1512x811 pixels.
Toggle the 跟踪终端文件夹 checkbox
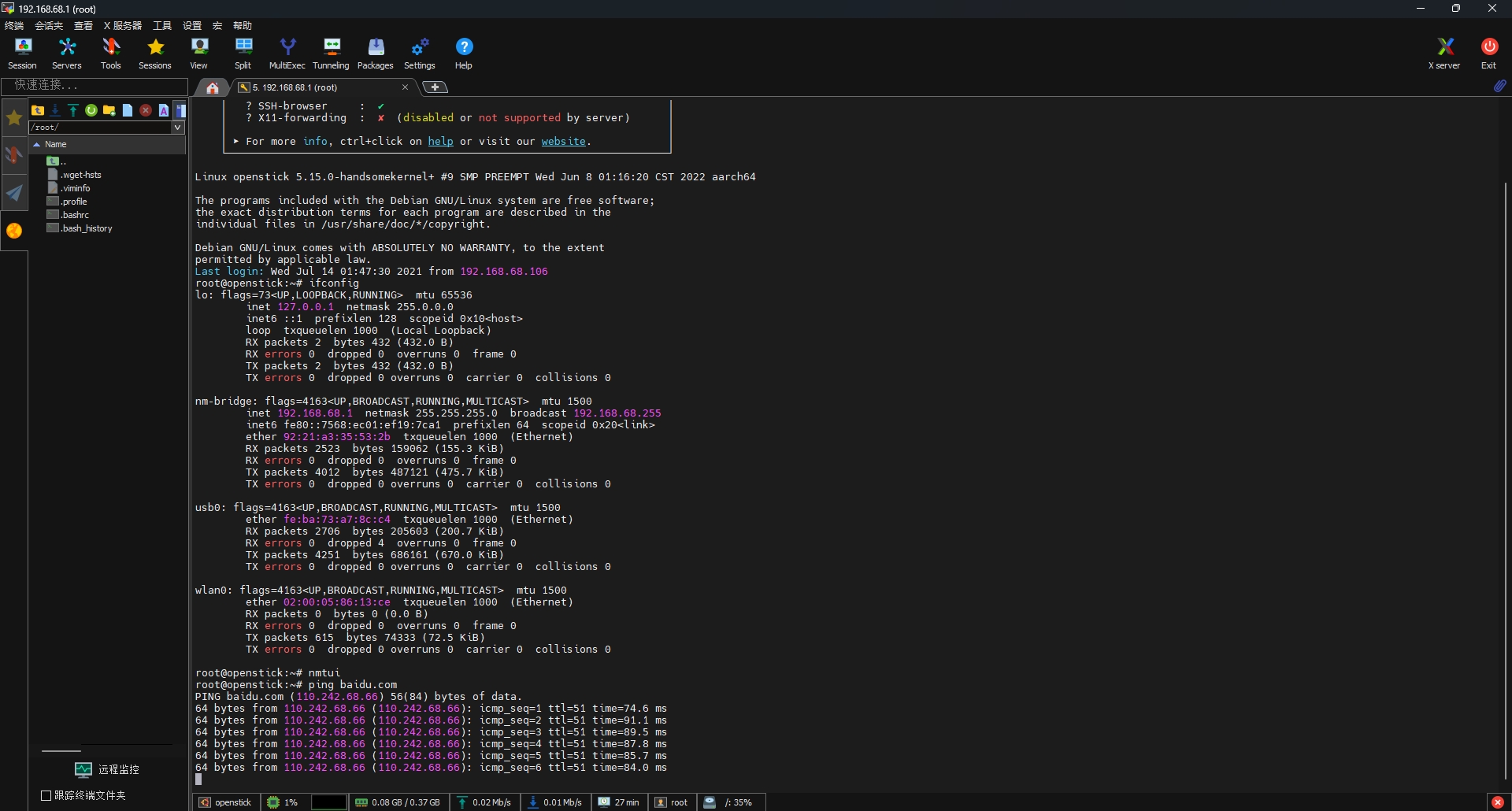46,795
